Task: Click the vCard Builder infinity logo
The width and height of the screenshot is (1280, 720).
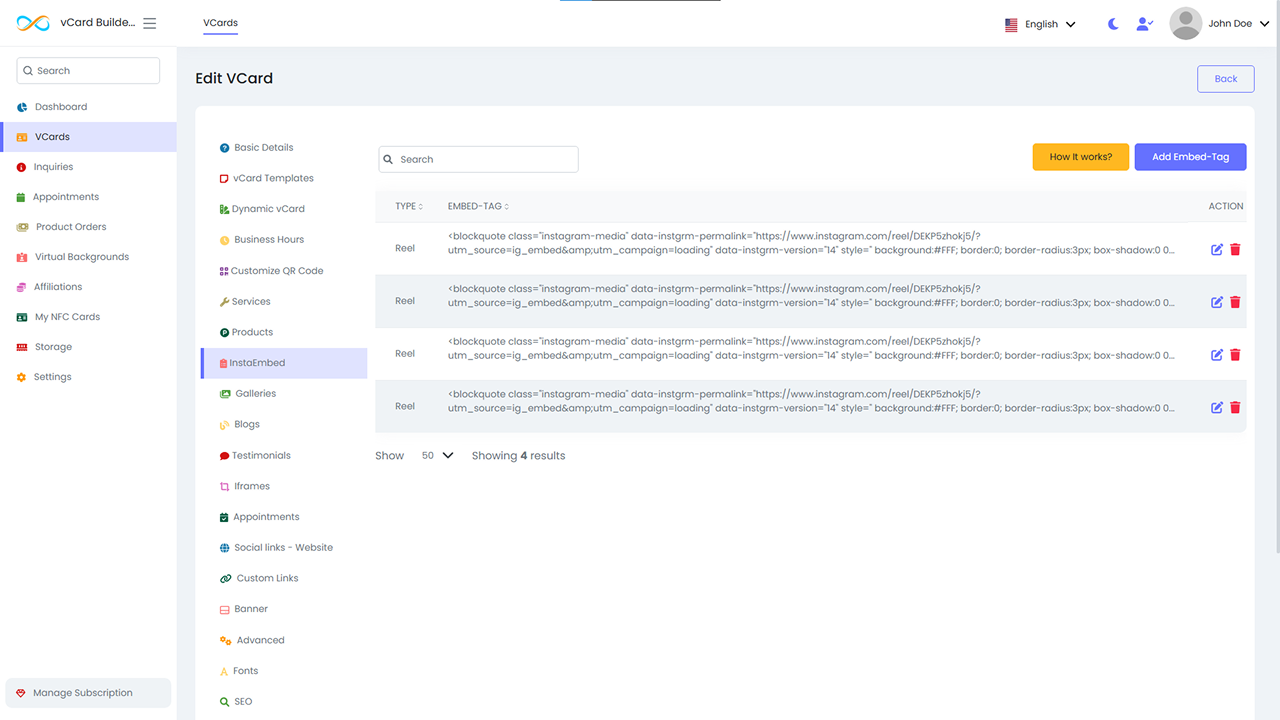Action: [x=33, y=23]
